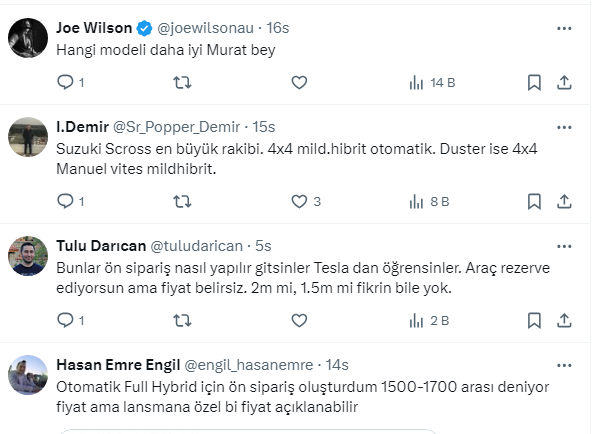This screenshot has width=608, height=434.
Task: Reply to Joe Wilson's tweet
Action: click(66, 83)
